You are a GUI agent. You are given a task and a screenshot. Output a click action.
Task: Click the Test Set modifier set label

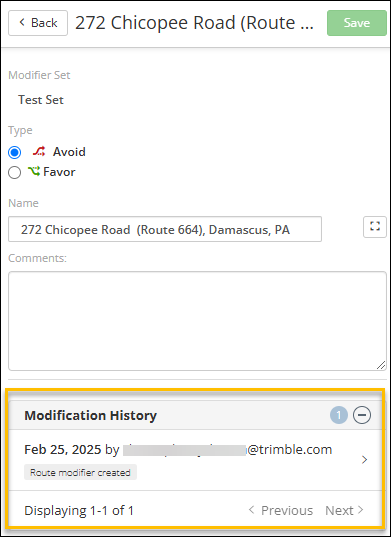coord(41,100)
